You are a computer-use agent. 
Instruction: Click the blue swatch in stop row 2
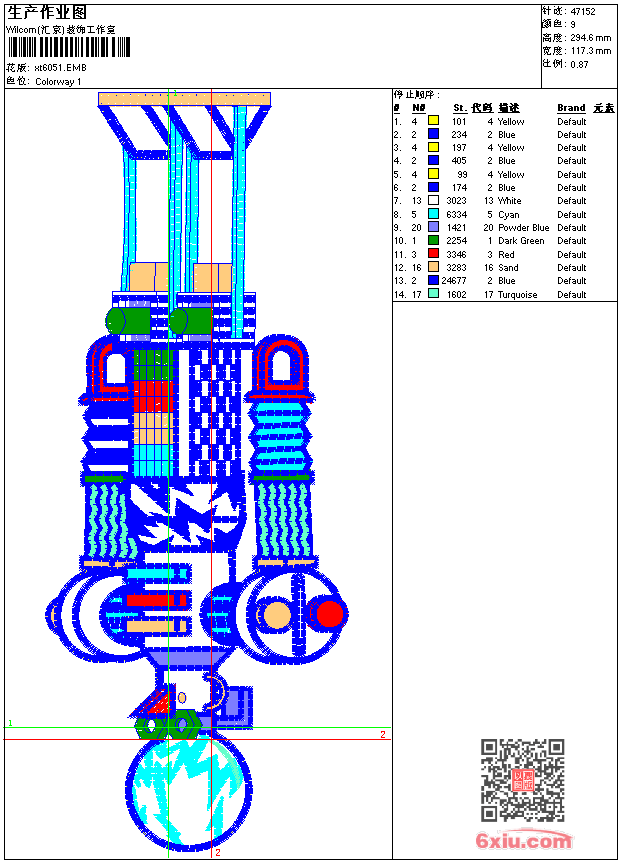point(433,133)
